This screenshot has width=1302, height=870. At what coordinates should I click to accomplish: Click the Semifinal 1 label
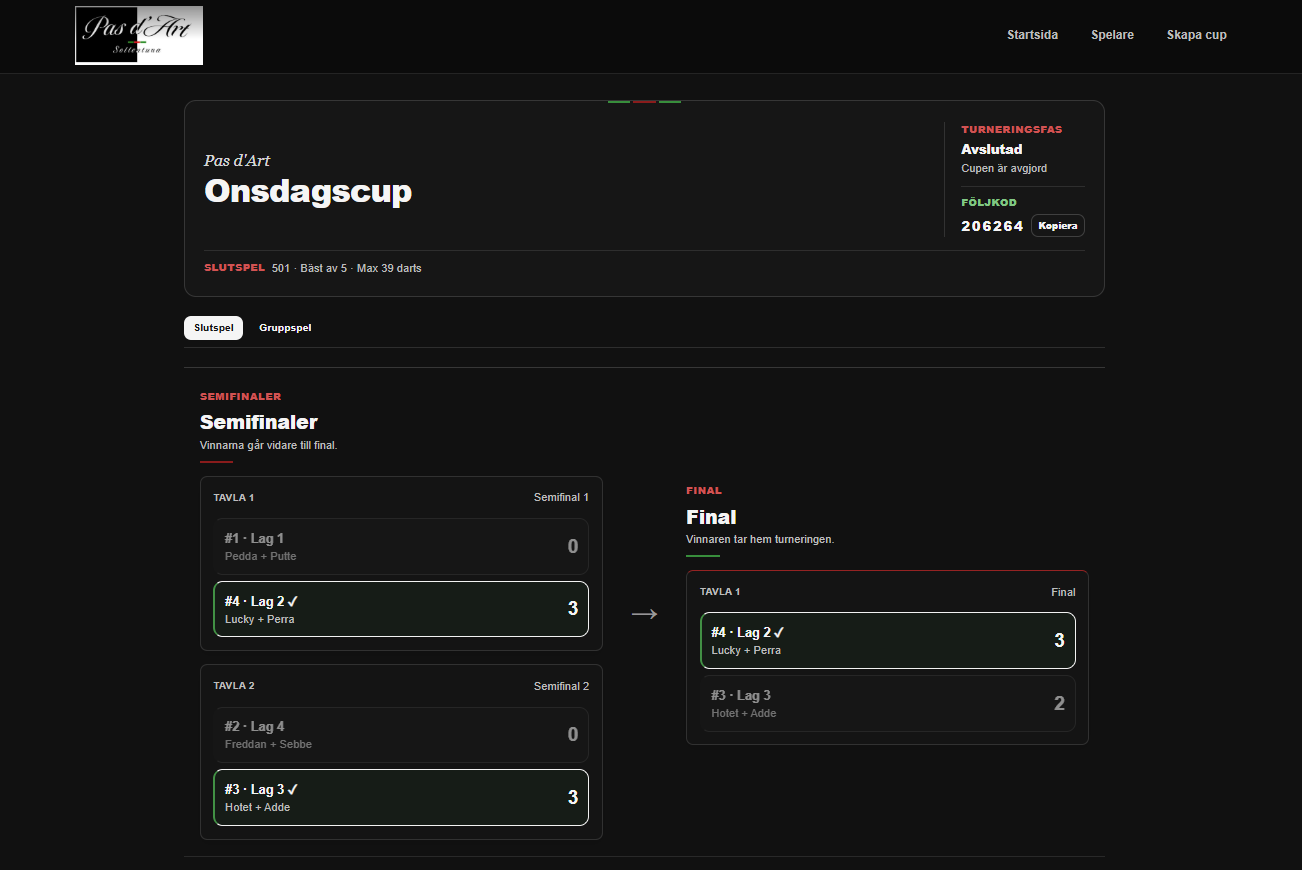[x=561, y=497]
